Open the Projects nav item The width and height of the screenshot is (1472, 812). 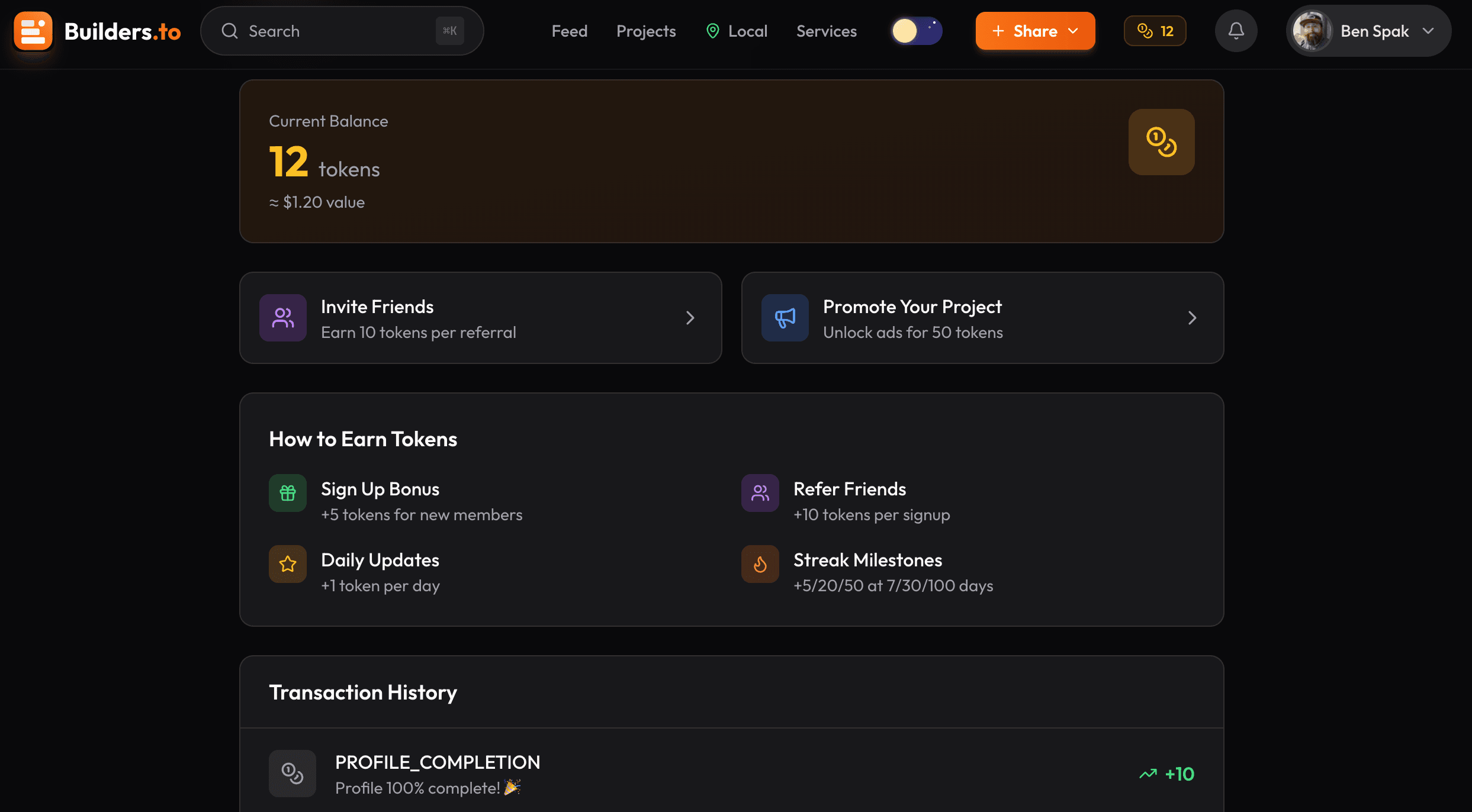[x=646, y=31]
